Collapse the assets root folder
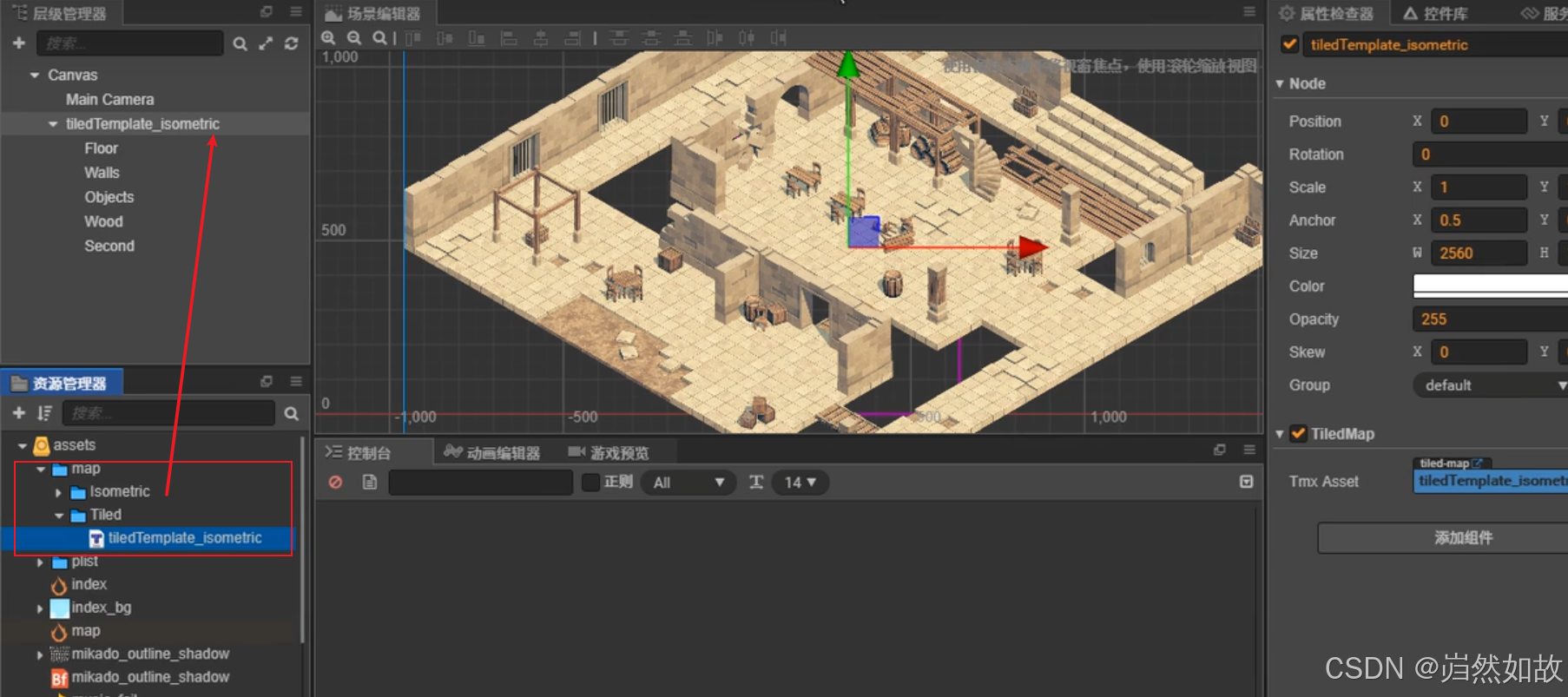Viewport: 1568px width, 697px height. tap(23, 446)
